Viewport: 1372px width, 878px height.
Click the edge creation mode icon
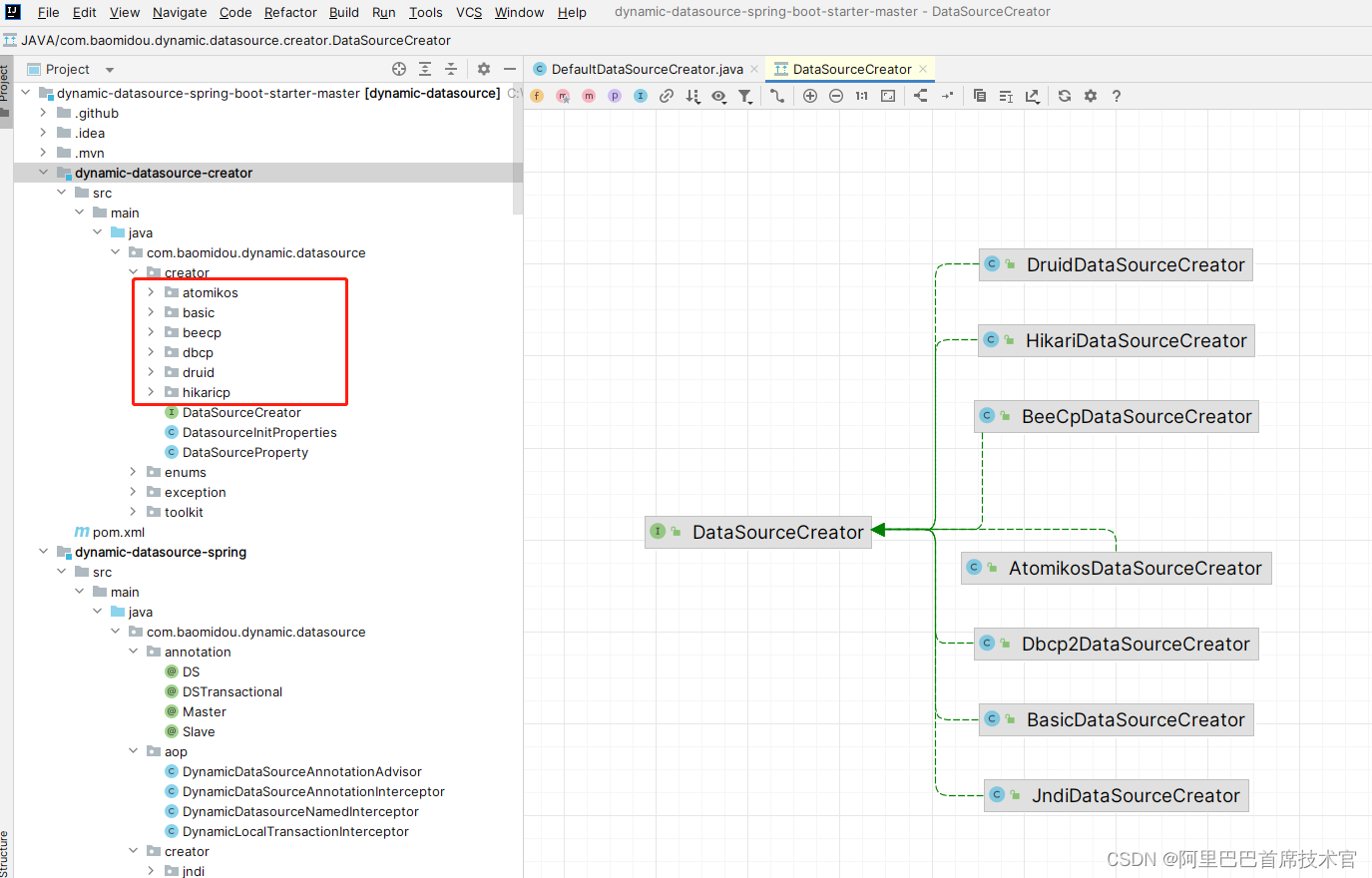(777, 96)
